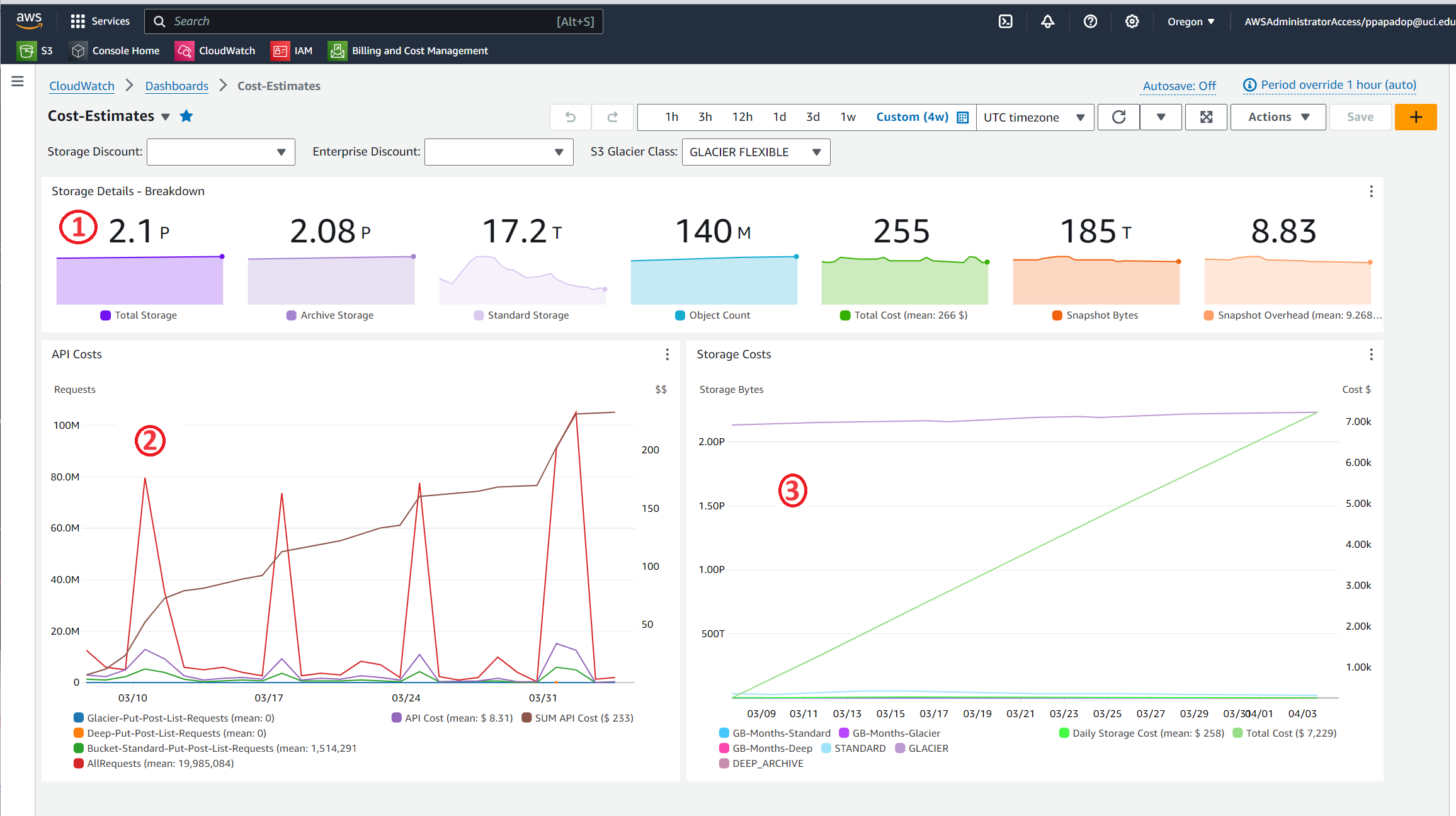Open Billing and Cost Management shortcut
The image size is (1456, 816).
(408, 51)
